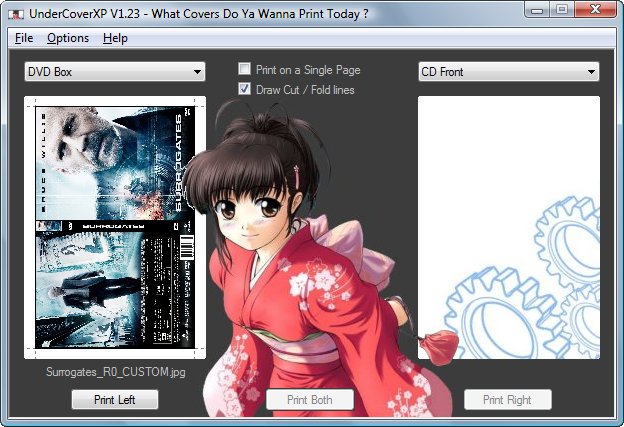Enable Print on a Single Page
Viewport: 624px width, 427px height.
pyautogui.click(x=244, y=70)
